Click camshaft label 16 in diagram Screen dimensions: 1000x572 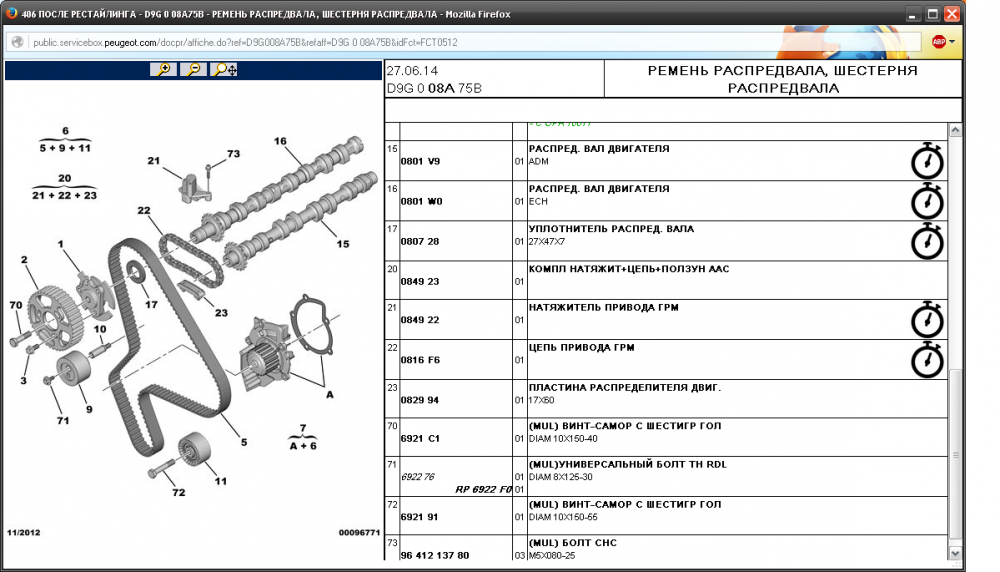(281, 141)
